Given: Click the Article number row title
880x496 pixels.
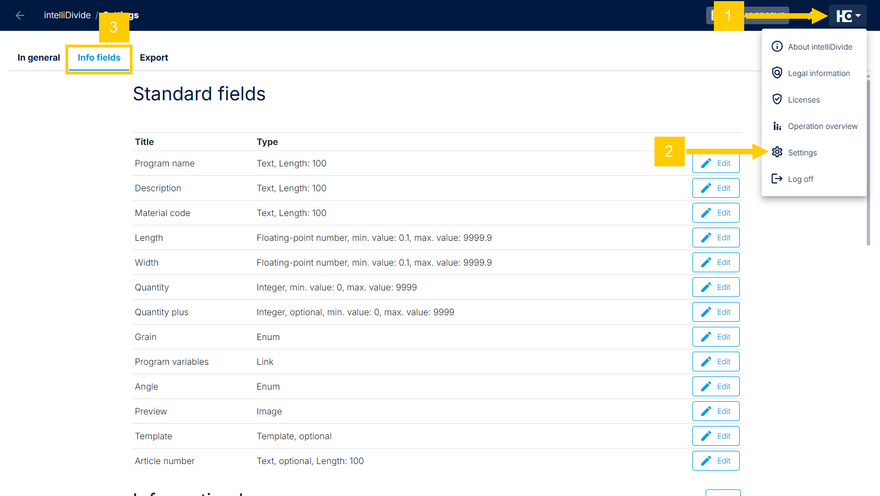Looking at the screenshot, I should 164,461.
